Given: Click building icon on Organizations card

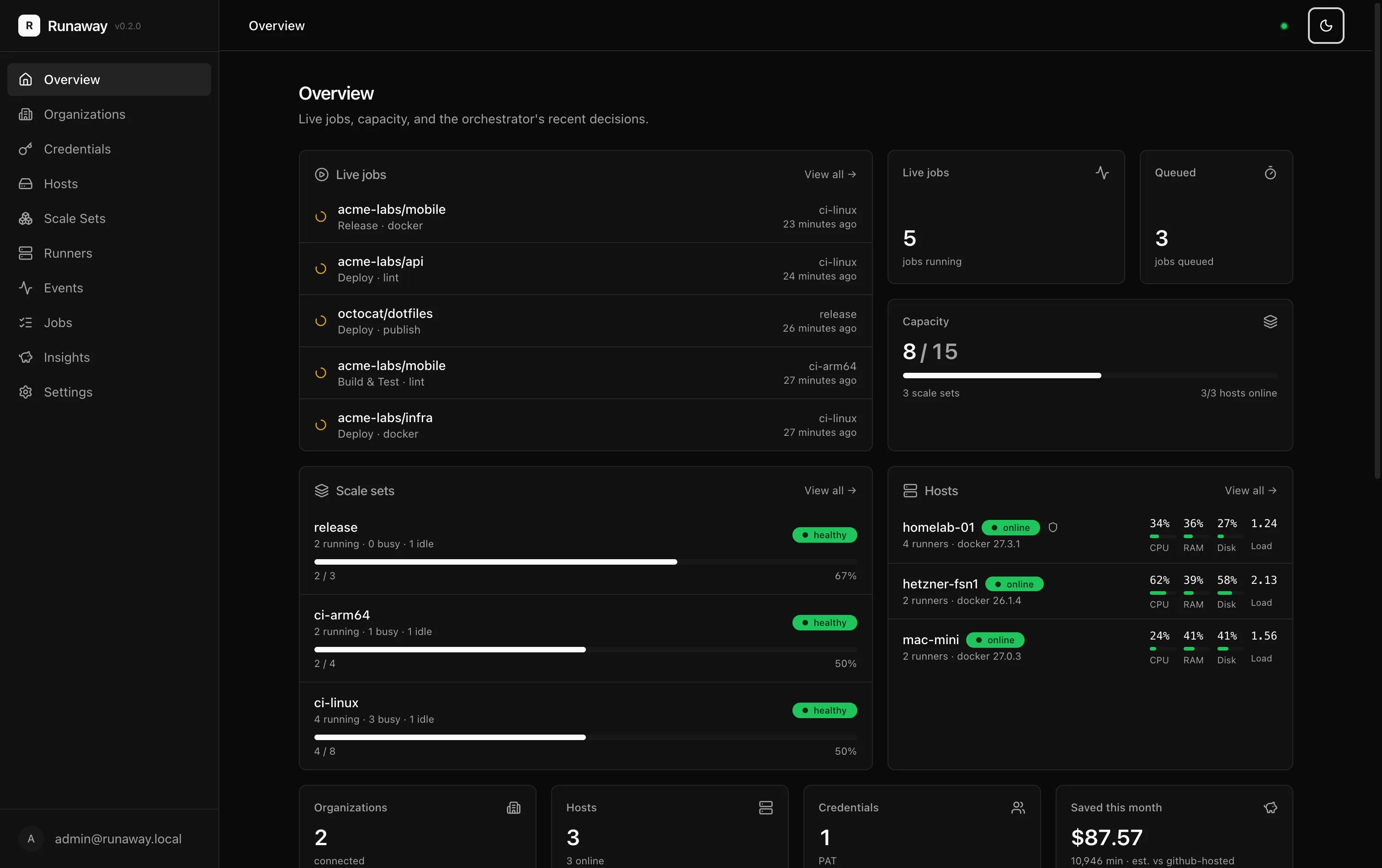Looking at the screenshot, I should 514,808.
